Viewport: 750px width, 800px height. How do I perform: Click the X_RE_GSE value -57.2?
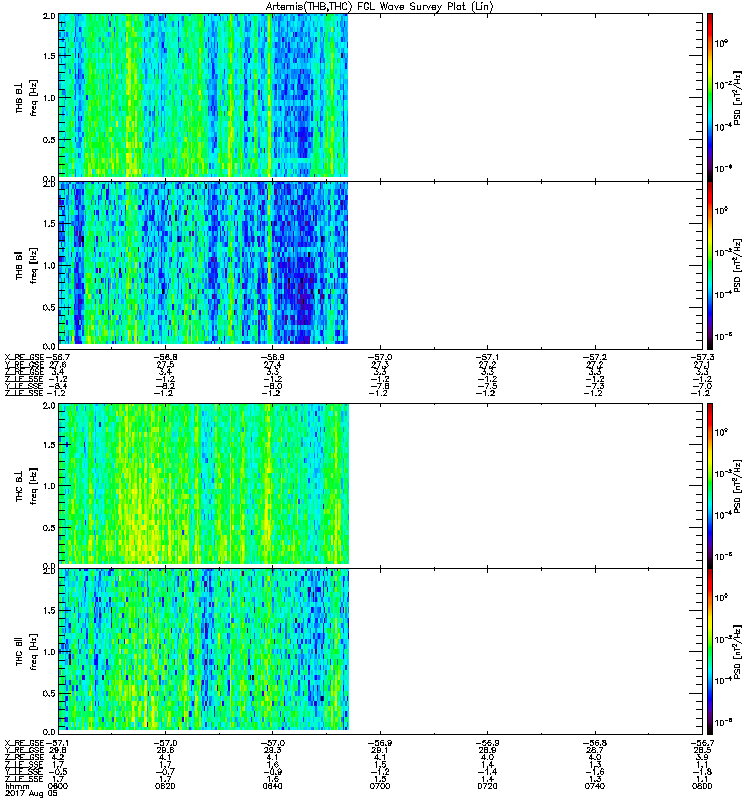pyautogui.click(x=595, y=357)
